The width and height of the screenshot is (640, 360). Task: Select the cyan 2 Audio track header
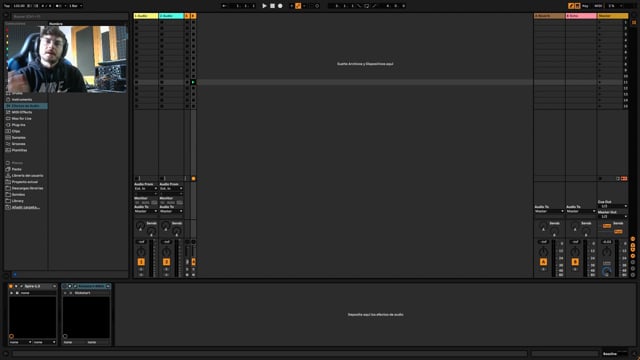click(171, 16)
